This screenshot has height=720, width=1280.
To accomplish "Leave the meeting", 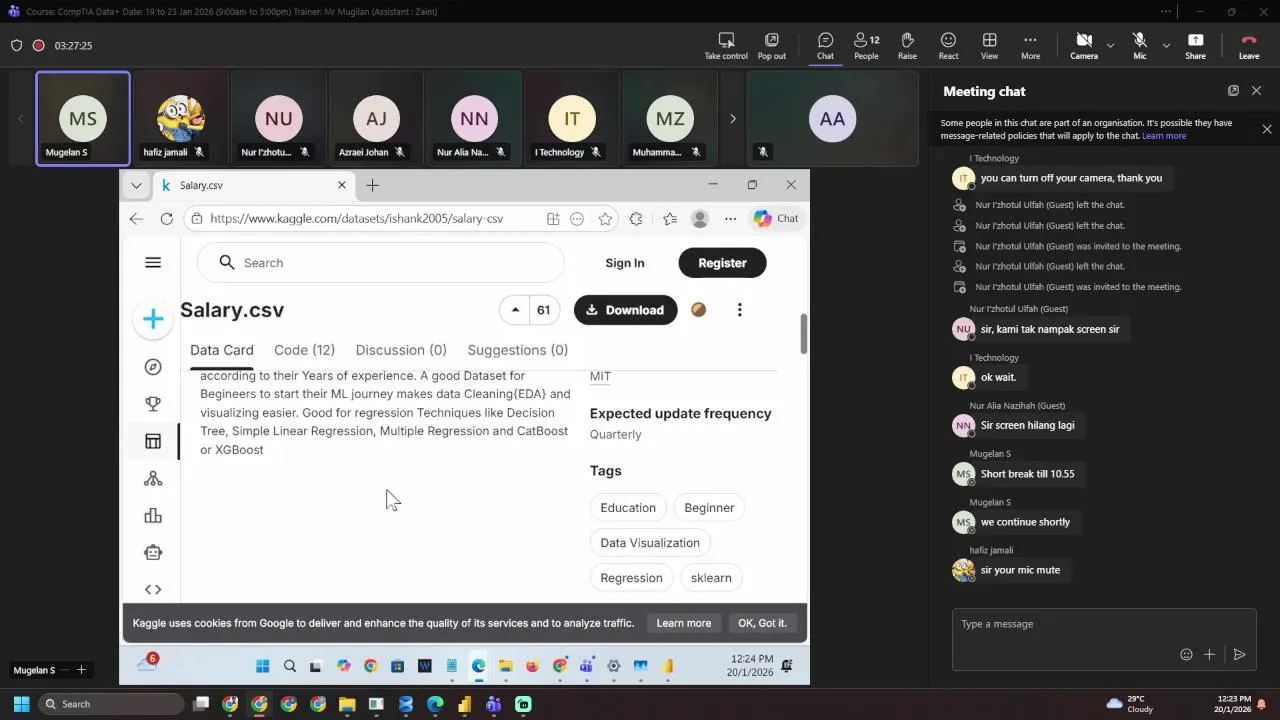I will (1249, 46).
